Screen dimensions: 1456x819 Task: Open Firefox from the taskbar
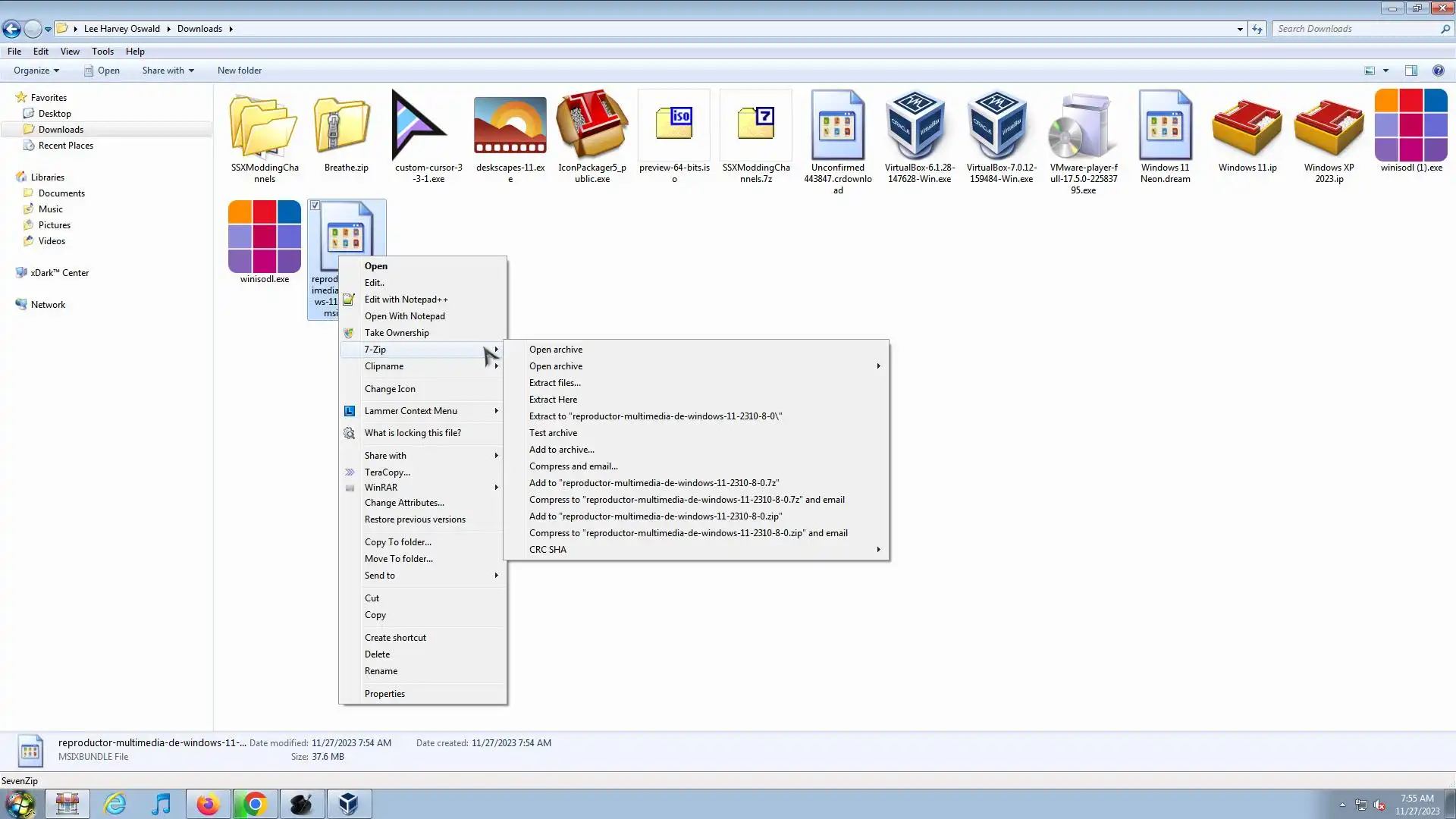[208, 804]
